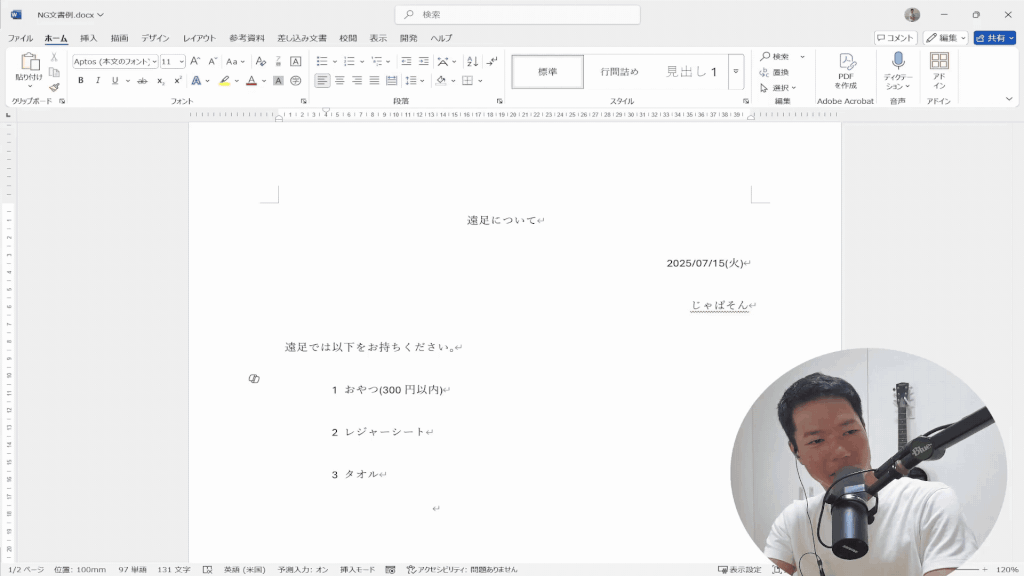1024x576 pixels.
Task: Apply yellow text highlight color
Action: (225, 81)
